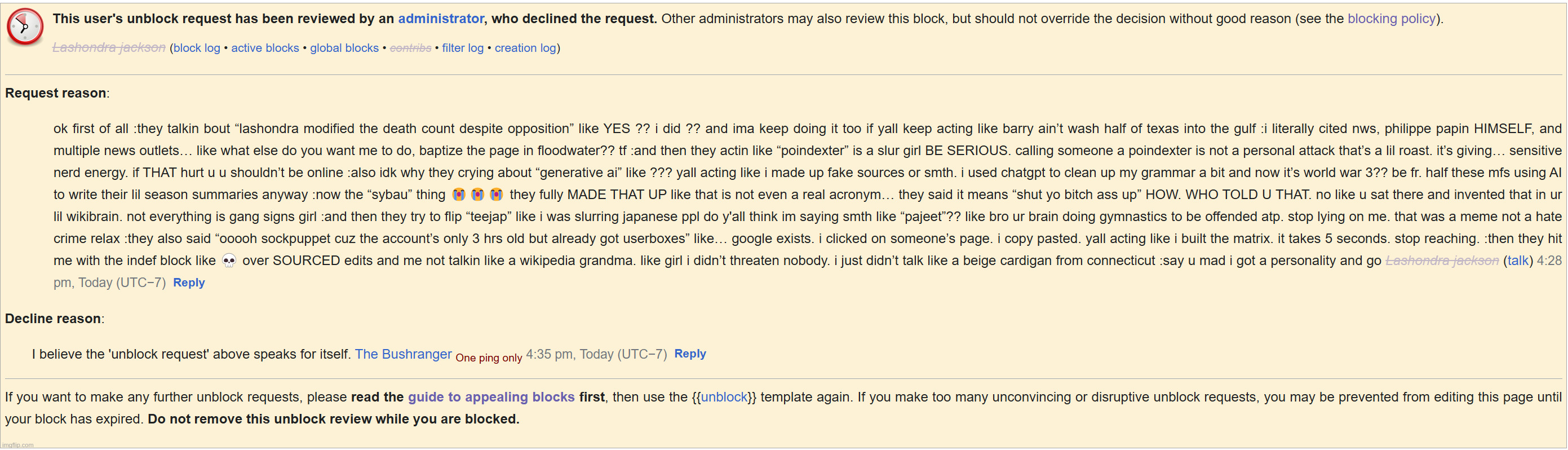Click the skull emoji in the request text
This screenshot has width=1568, height=450.
[x=229, y=261]
